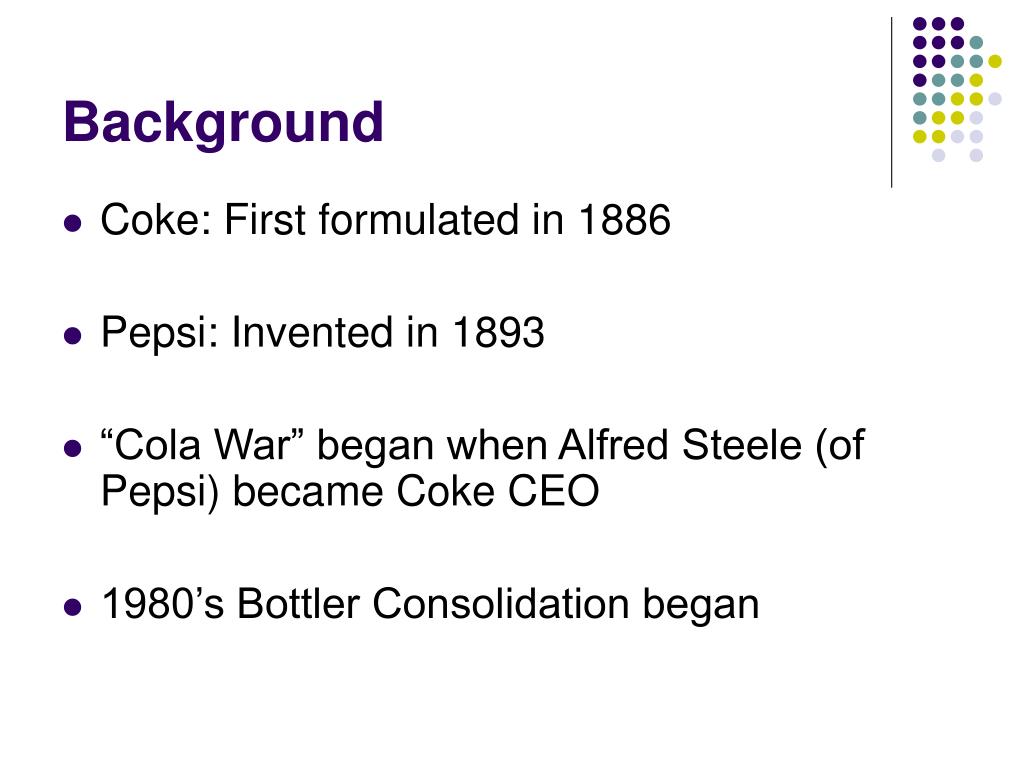Click the name Alfred Steele
This screenshot has width=1024, height=768.
pyautogui.click(x=680, y=446)
